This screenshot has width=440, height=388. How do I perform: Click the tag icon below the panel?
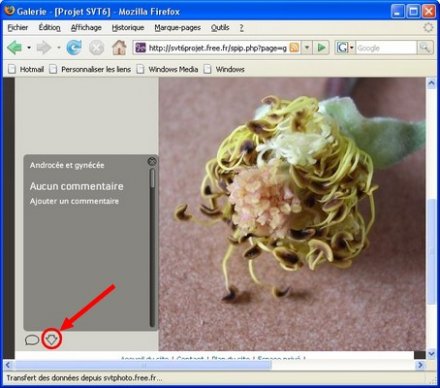pos(52,339)
